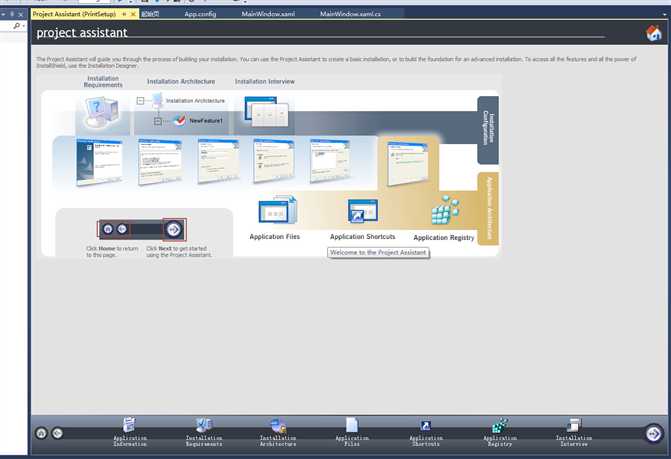
Task: Click the Installation Configuration vertical tab
Action: (488, 130)
